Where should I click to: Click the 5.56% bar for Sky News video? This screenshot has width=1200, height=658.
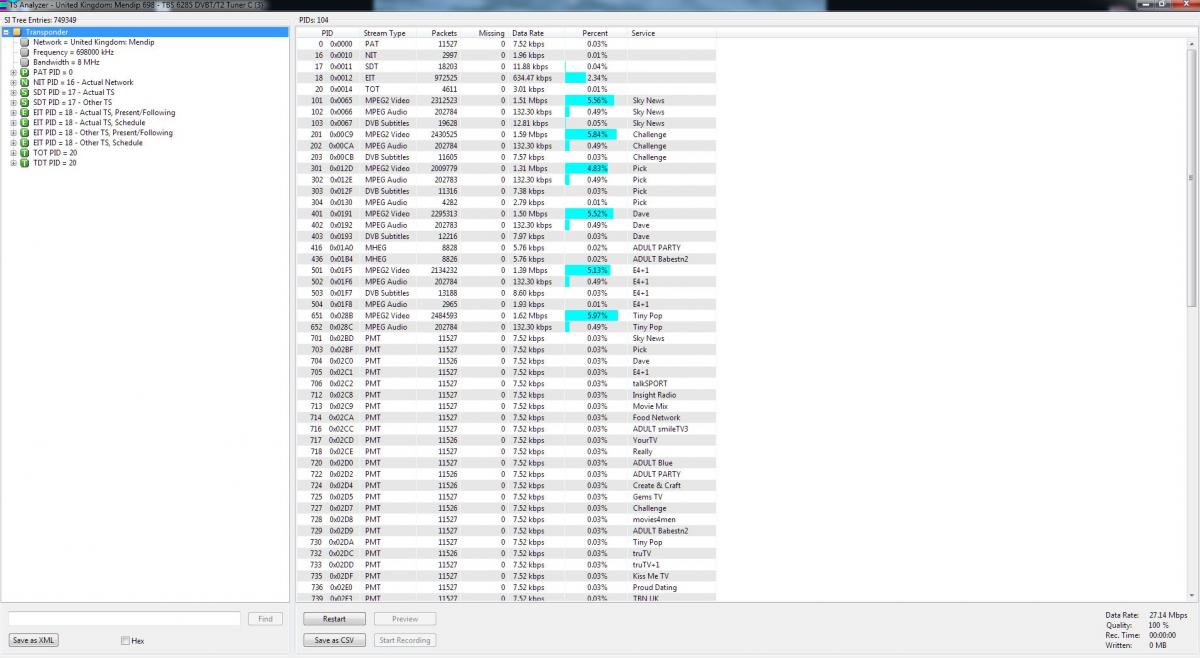pyautogui.click(x=590, y=101)
